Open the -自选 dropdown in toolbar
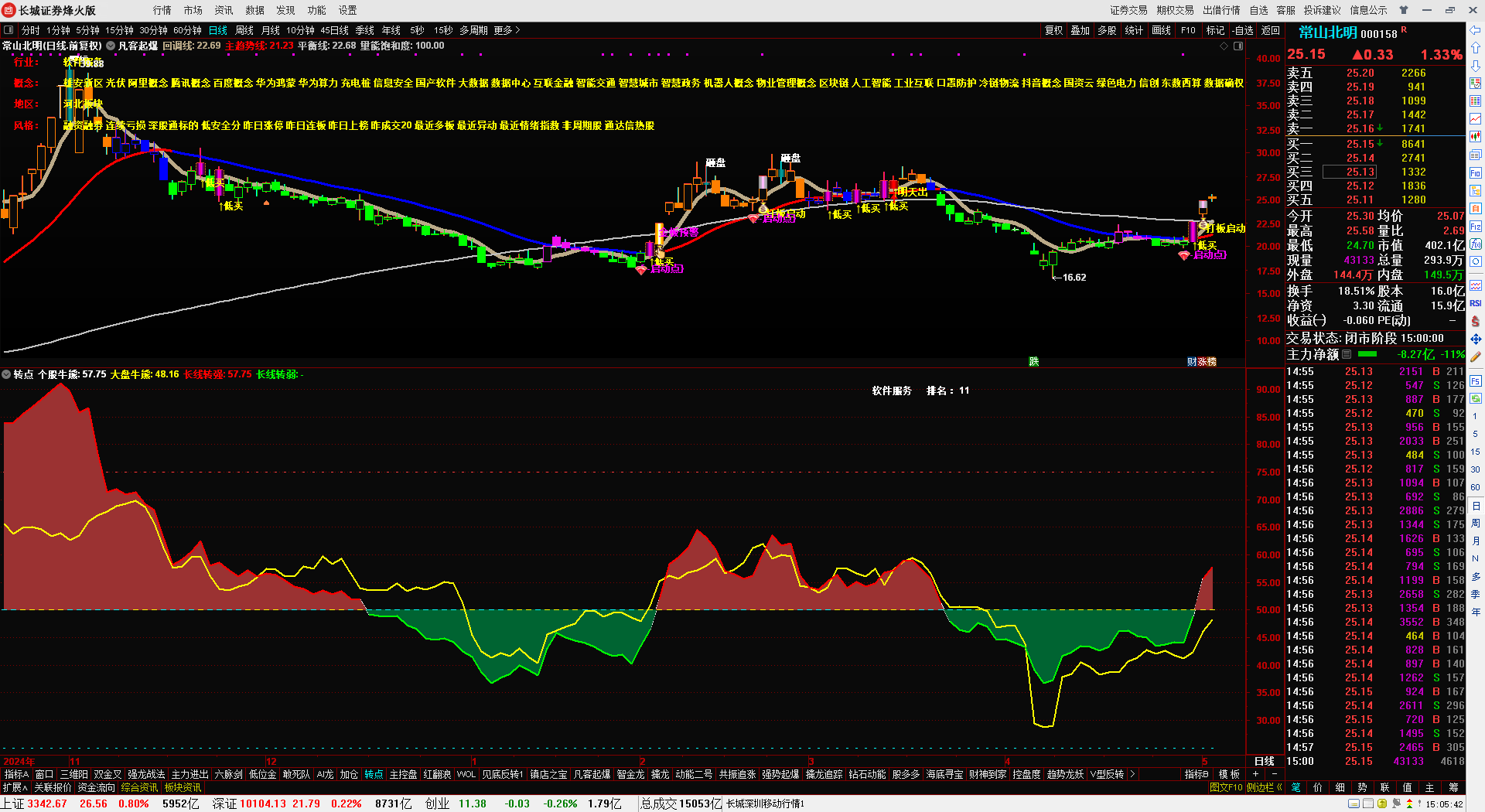Viewport: 1485px width, 812px height. pyautogui.click(x=1243, y=30)
